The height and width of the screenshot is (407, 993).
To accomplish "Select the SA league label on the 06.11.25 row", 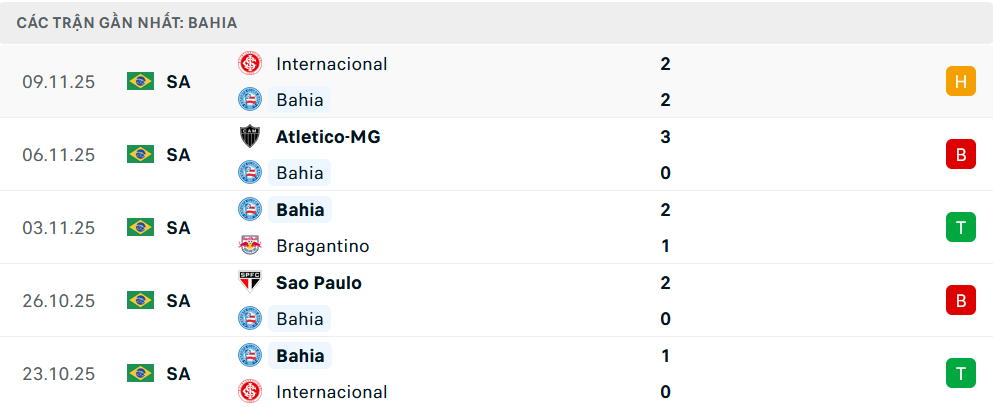I will click(x=178, y=155).
